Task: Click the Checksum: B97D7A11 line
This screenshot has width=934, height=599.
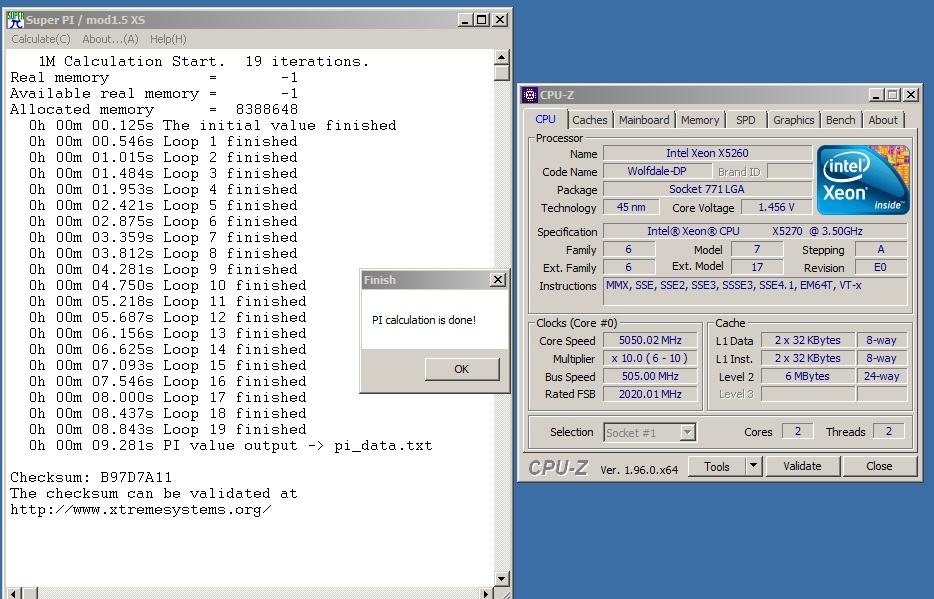Action: (x=91, y=478)
